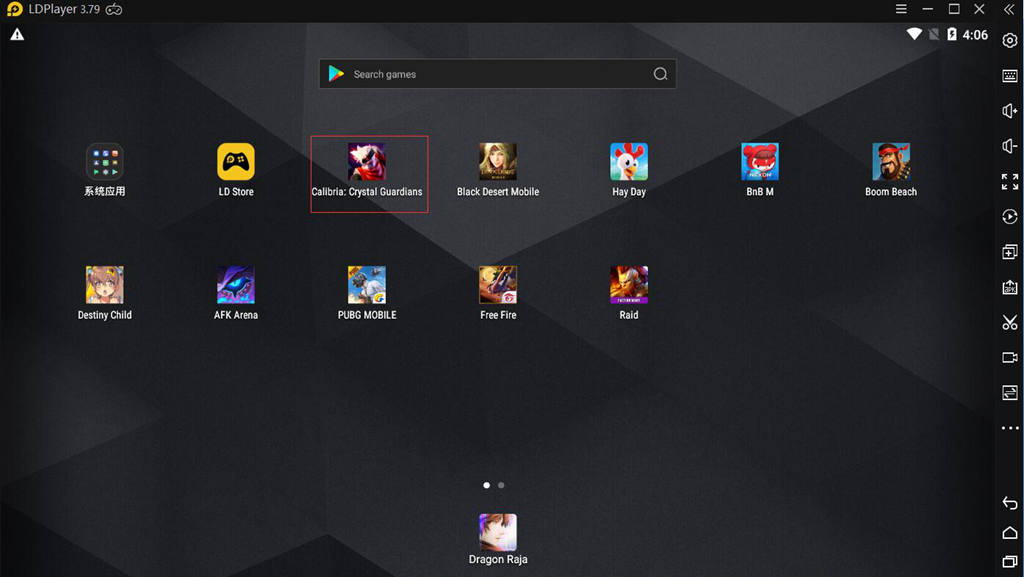Open the Hay Day game
The image size is (1024, 577).
[629, 162]
